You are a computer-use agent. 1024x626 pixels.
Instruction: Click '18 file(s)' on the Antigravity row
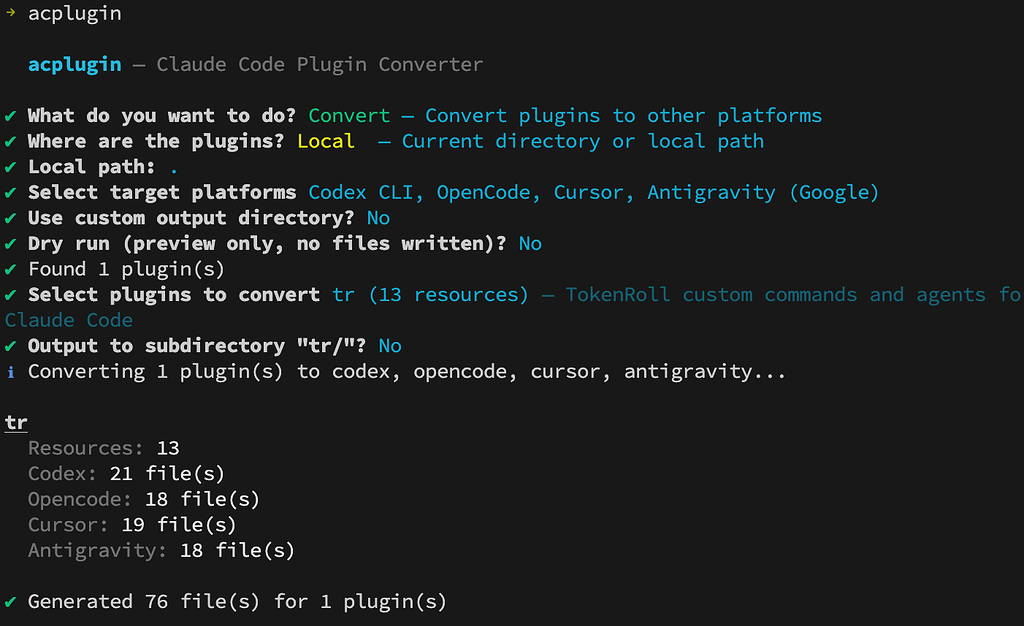pos(238,550)
